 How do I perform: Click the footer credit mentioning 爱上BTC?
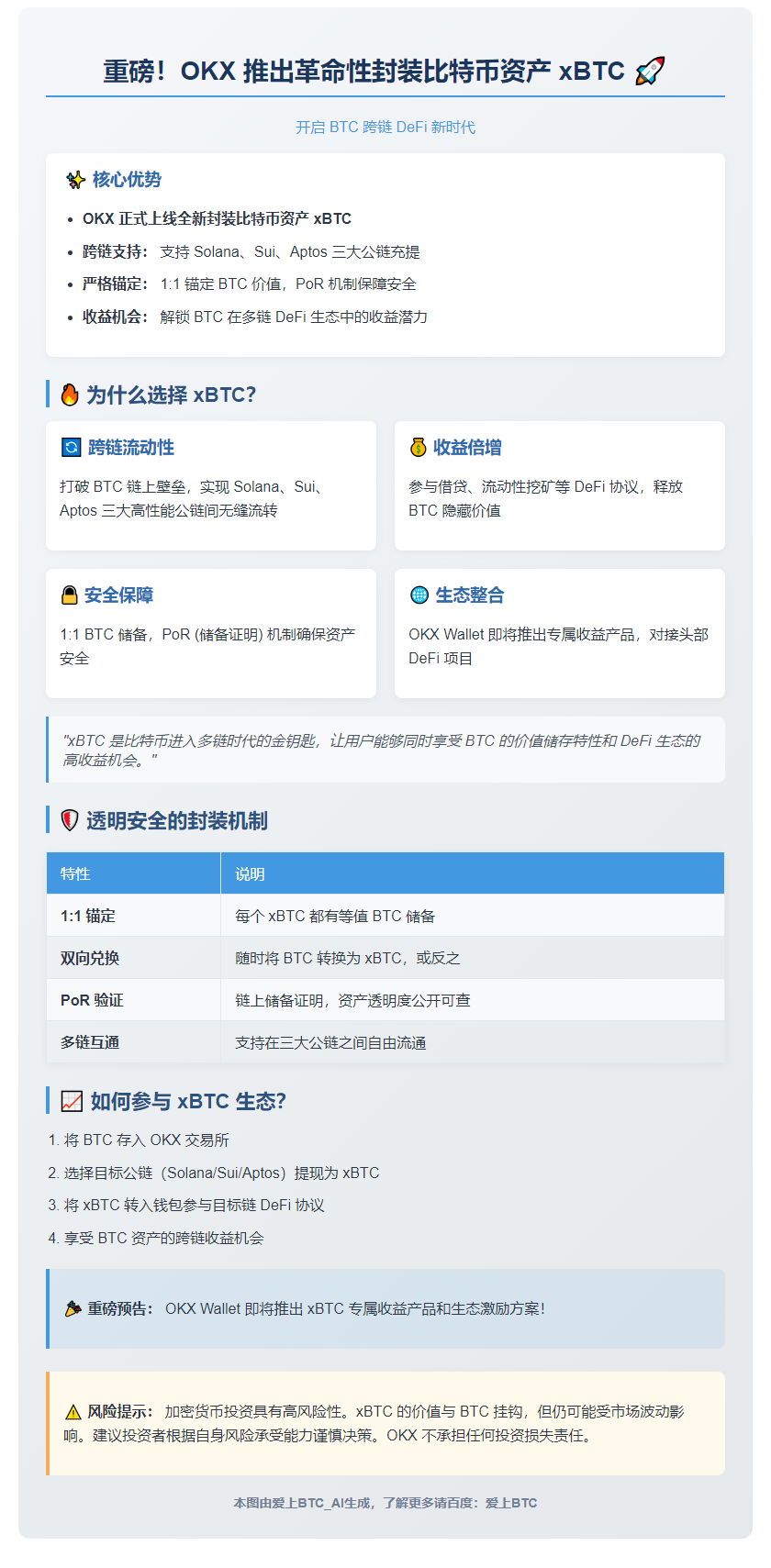(385, 1503)
